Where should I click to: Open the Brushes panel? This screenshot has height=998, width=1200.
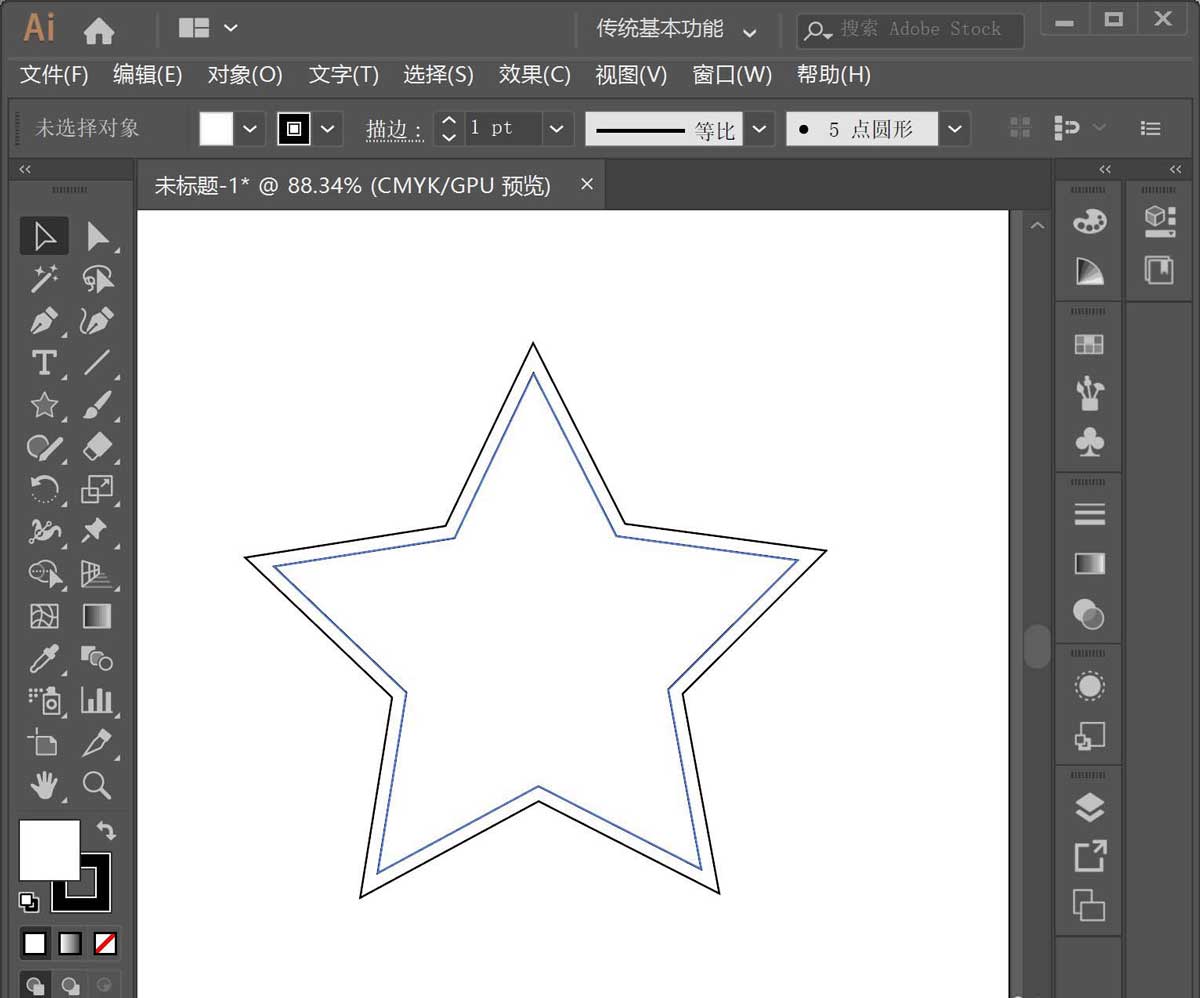point(1089,393)
